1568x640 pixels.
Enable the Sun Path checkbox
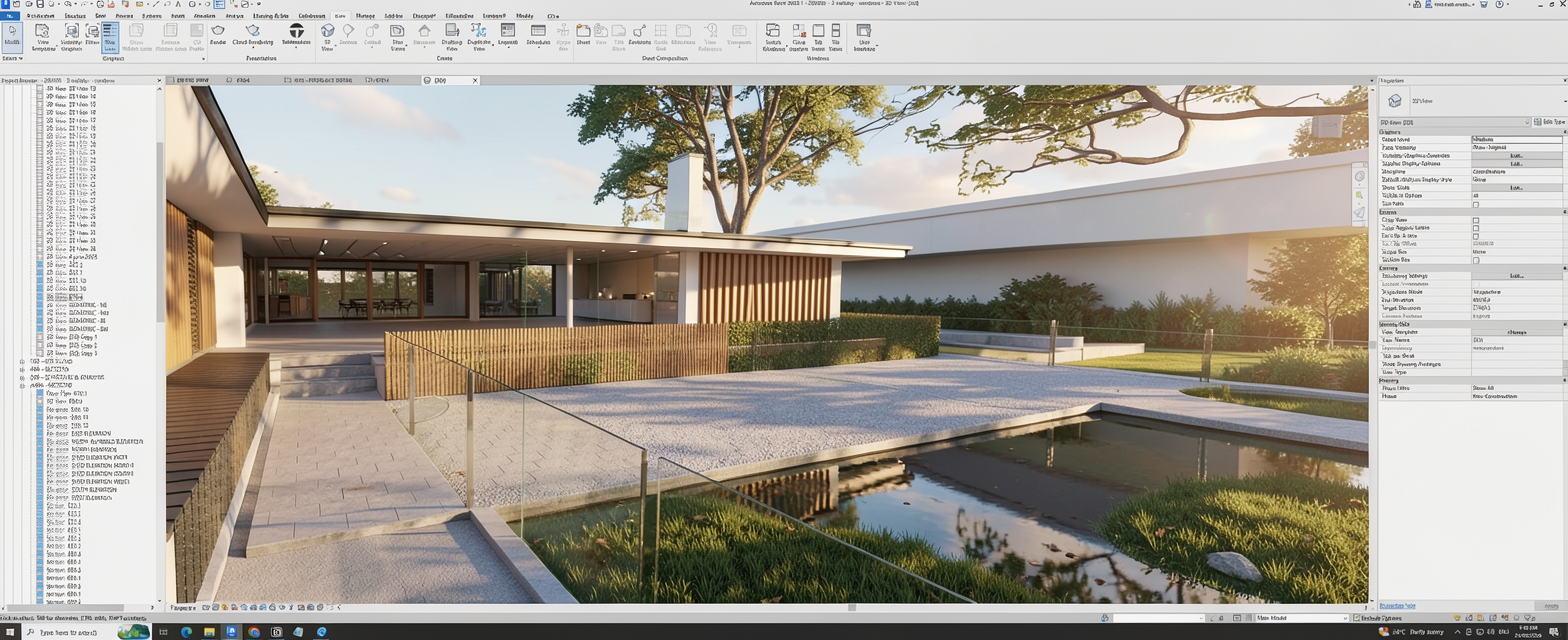(x=1475, y=204)
